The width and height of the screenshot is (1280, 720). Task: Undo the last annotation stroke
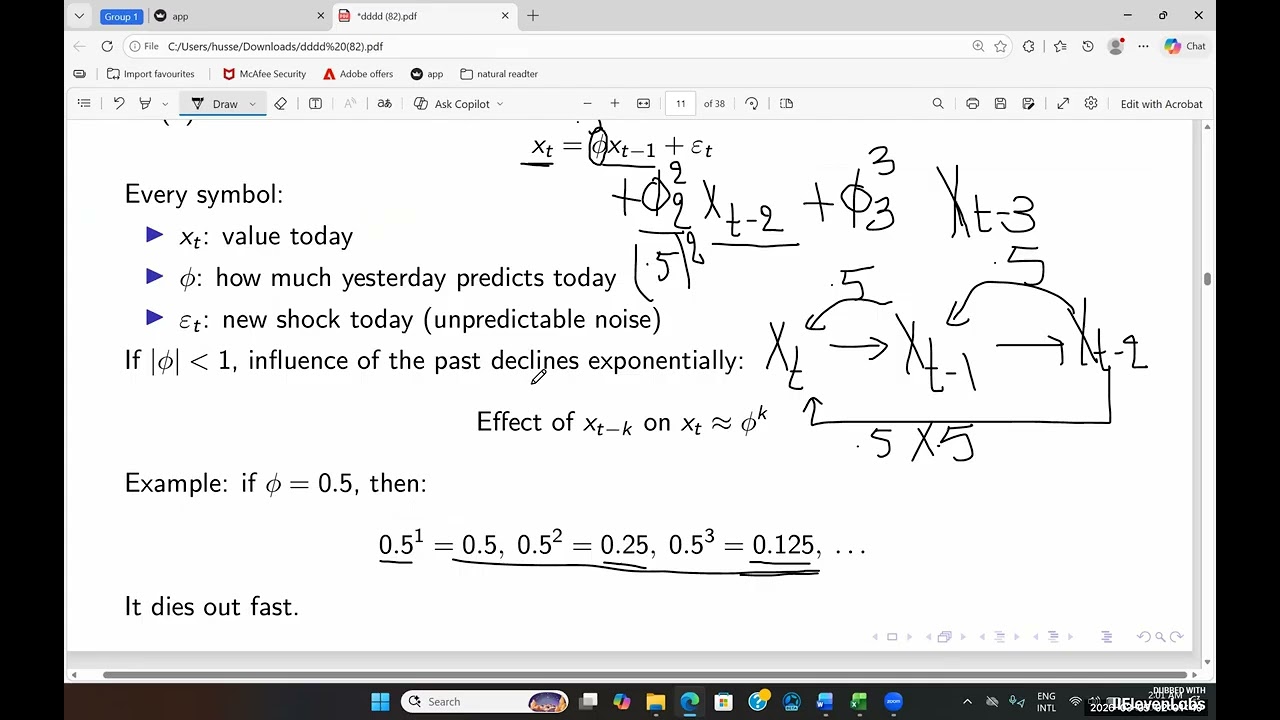pyautogui.click(x=118, y=104)
